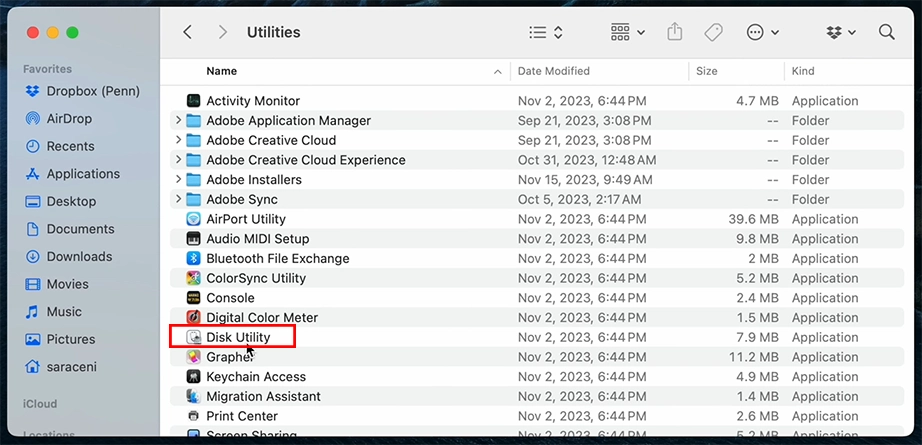
Task: Select the AirPort Utility app icon
Action: click(x=193, y=219)
